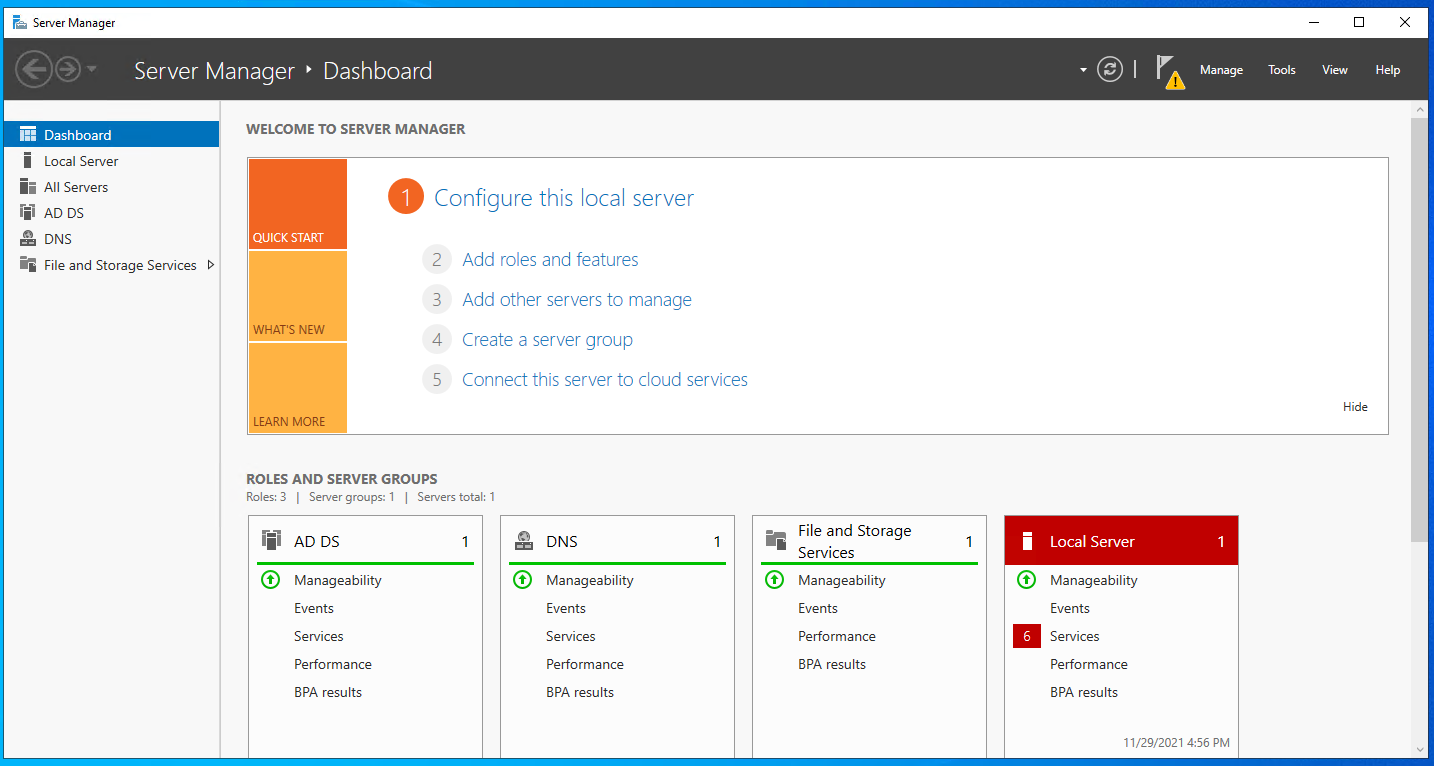Open the dropdown arrow left of Refresh
This screenshot has width=1434, height=766.
pyautogui.click(x=1083, y=70)
